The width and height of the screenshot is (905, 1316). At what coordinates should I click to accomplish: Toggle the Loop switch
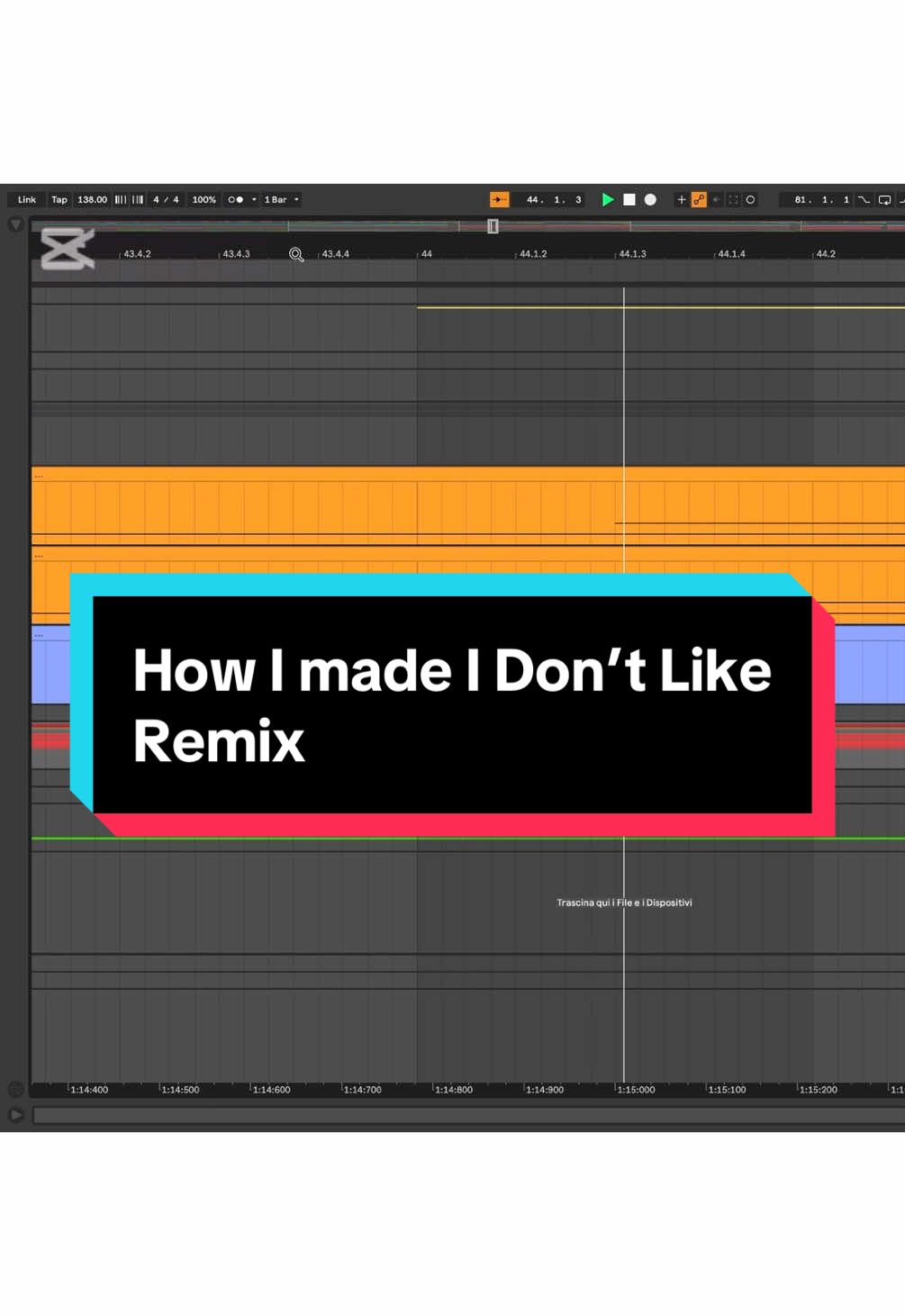coord(885,200)
